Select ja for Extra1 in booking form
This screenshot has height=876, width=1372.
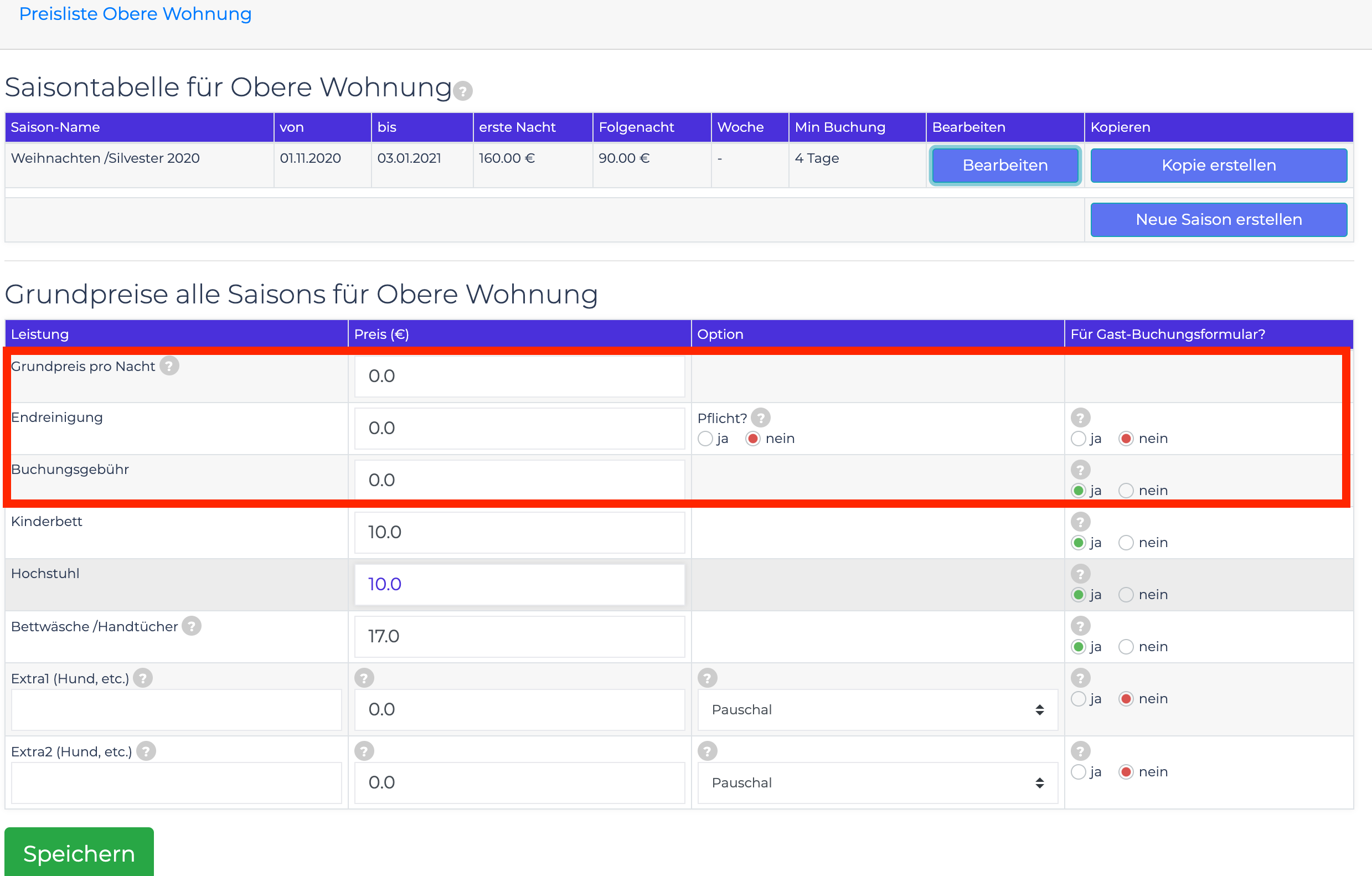pos(1078,699)
